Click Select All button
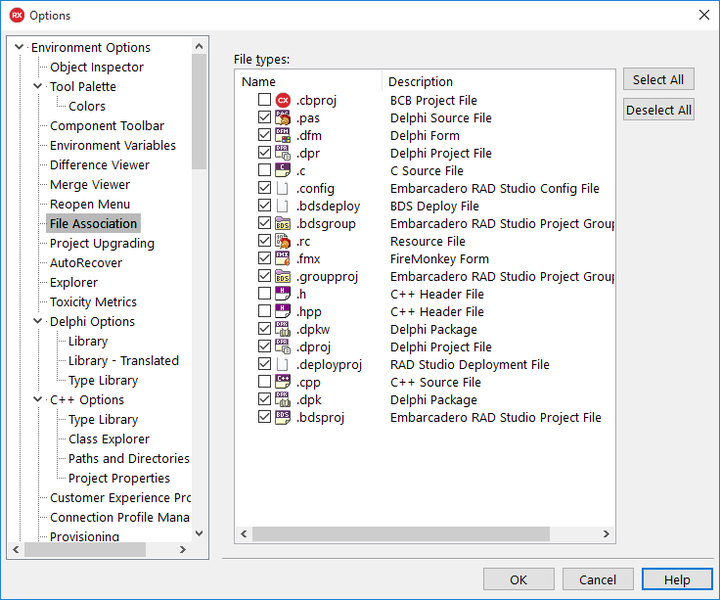This screenshot has width=720, height=600. (658, 79)
